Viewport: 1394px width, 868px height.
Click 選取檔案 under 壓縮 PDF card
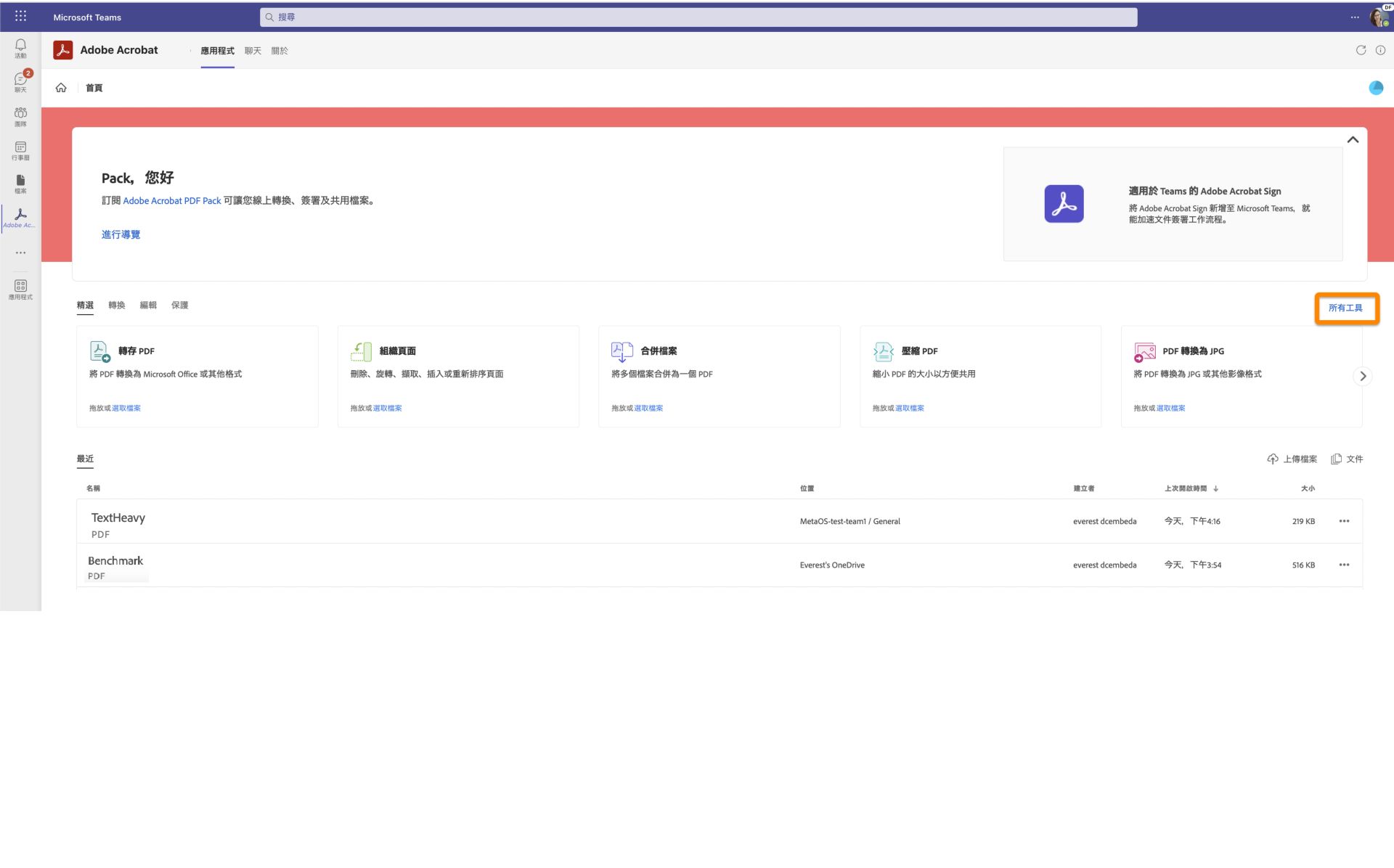910,408
